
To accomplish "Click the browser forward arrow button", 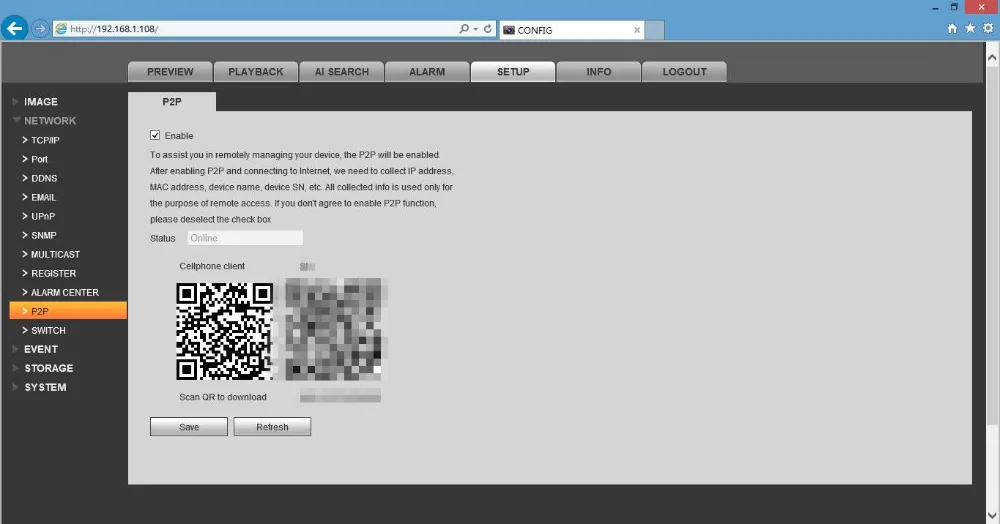I will 40,29.
